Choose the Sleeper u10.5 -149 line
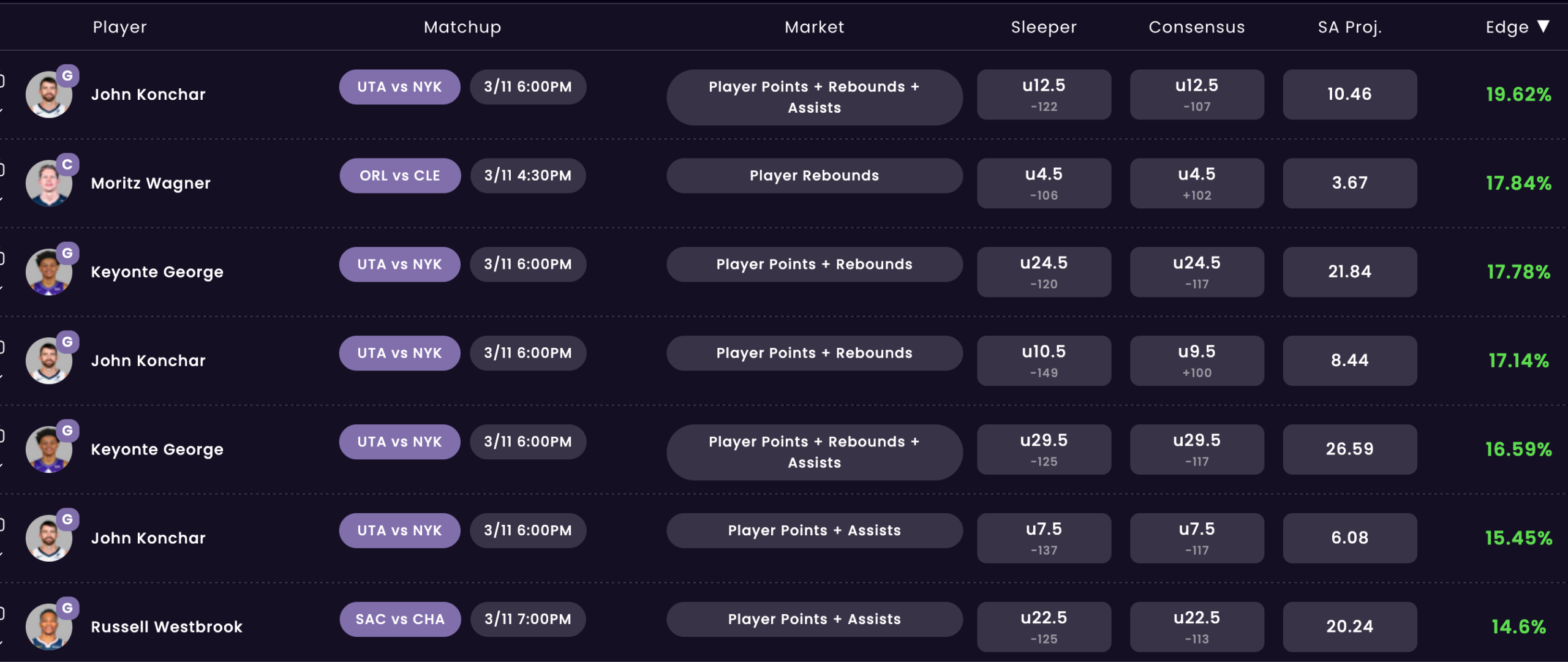 coord(1044,361)
